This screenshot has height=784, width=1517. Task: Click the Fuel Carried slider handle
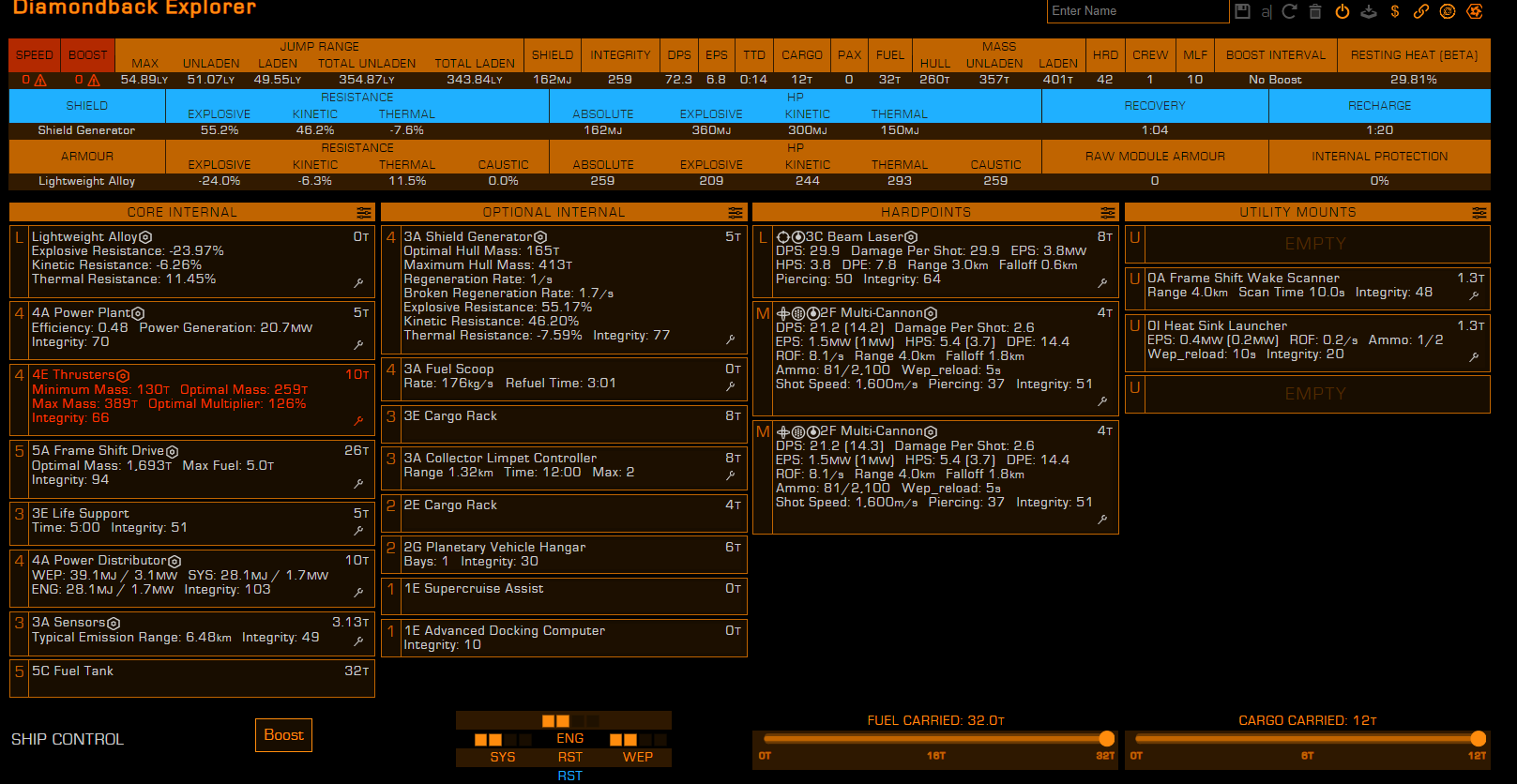pyautogui.click(x=1106, y=739)
